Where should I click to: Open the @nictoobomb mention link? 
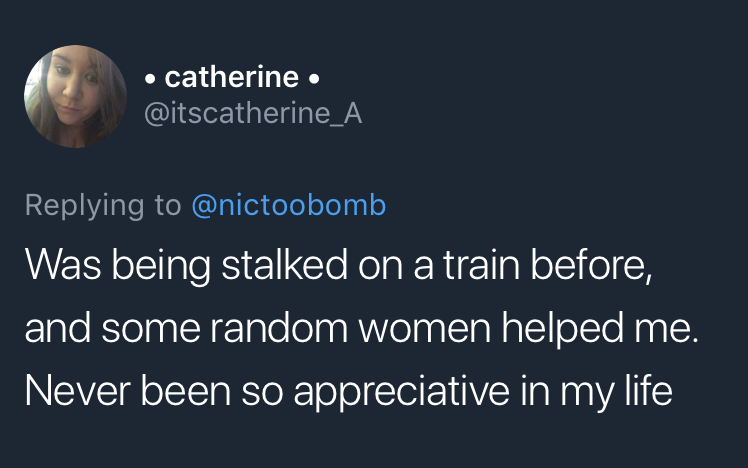[x=289, y=205]
